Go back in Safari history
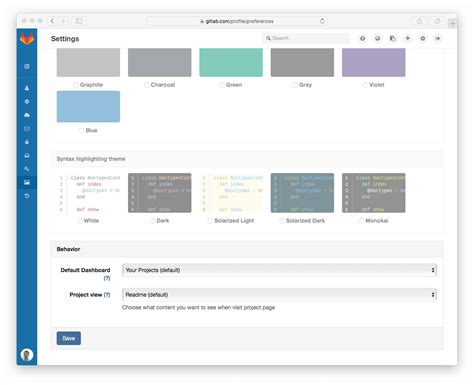The height and width of the screenshot is (385, 474). (52, 21)
